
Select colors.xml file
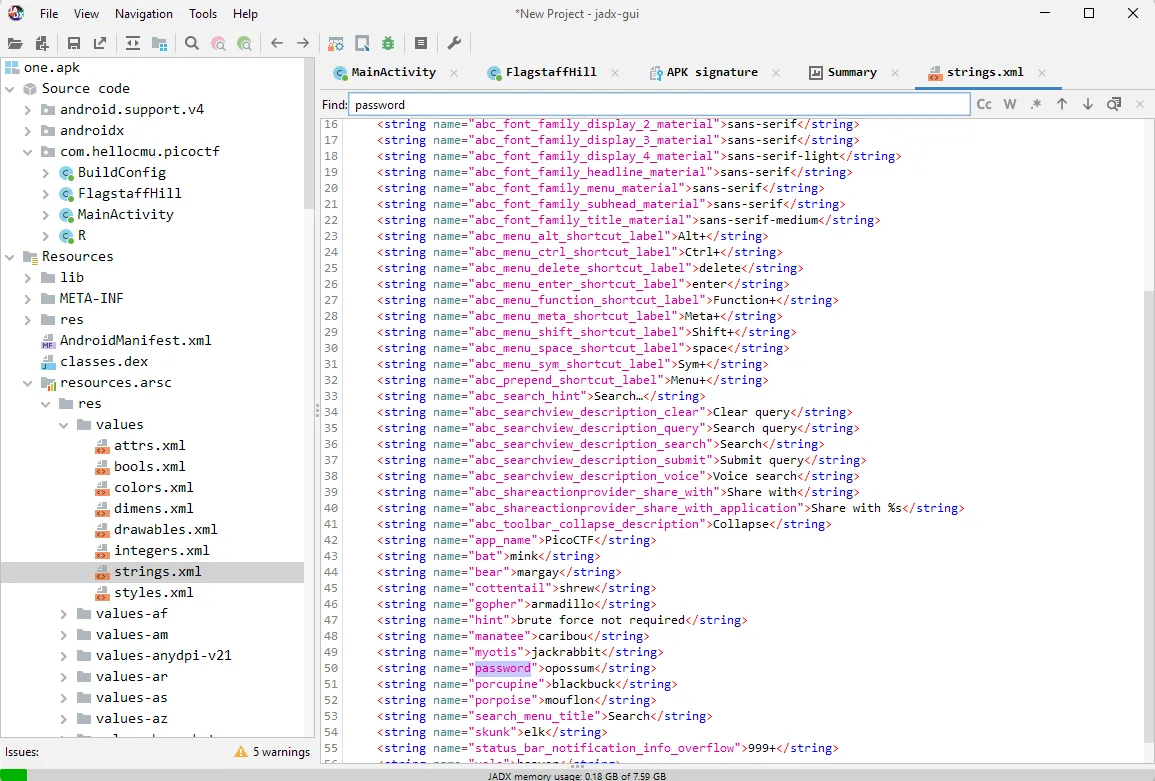153,488
